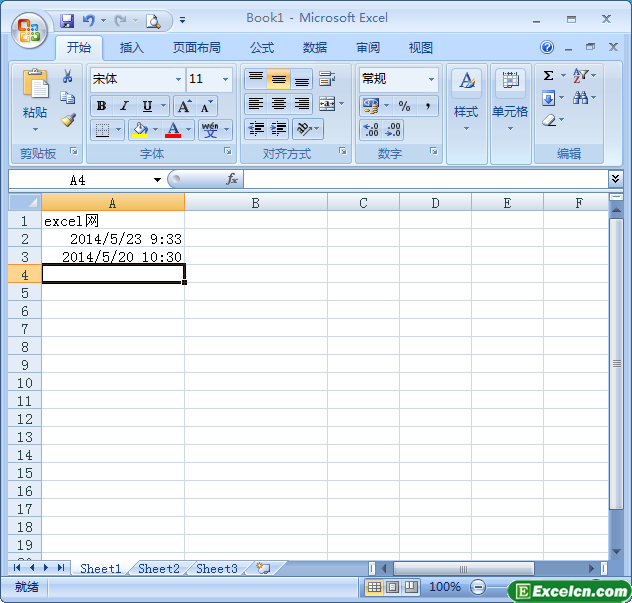Expand the Name Box dropdown
632x603 pixels.
(157, 180)
